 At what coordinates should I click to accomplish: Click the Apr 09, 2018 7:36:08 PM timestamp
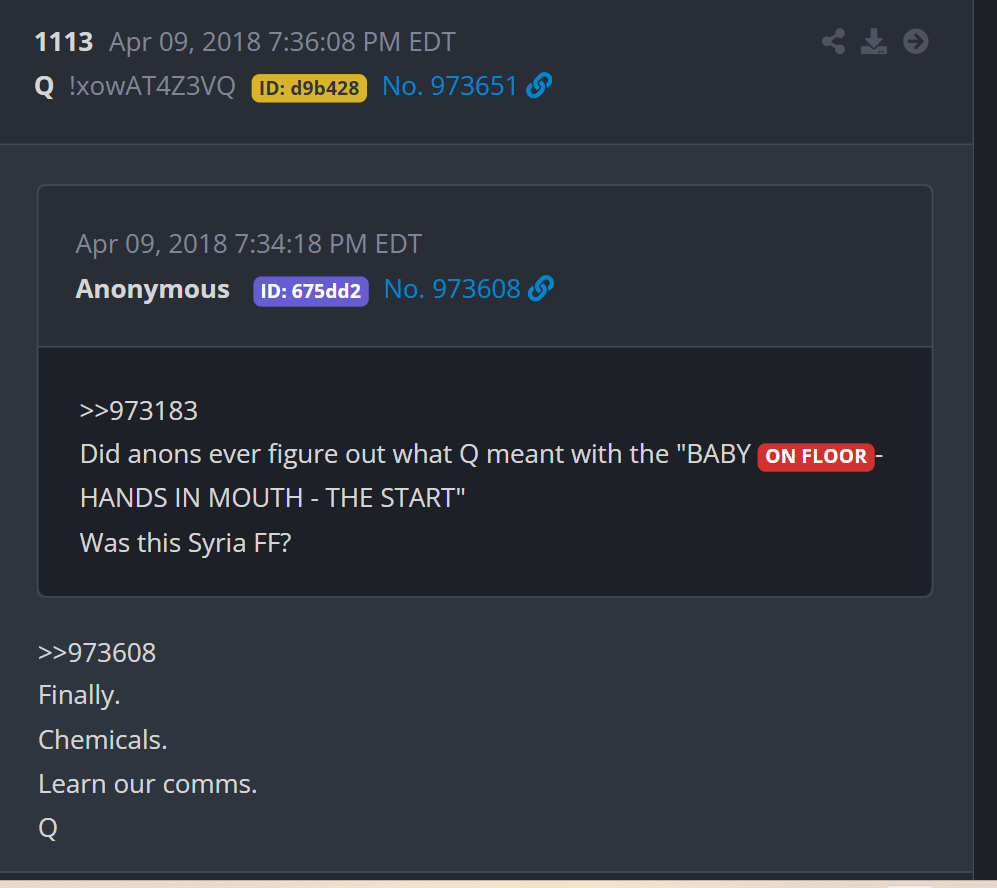pos(282,42)
